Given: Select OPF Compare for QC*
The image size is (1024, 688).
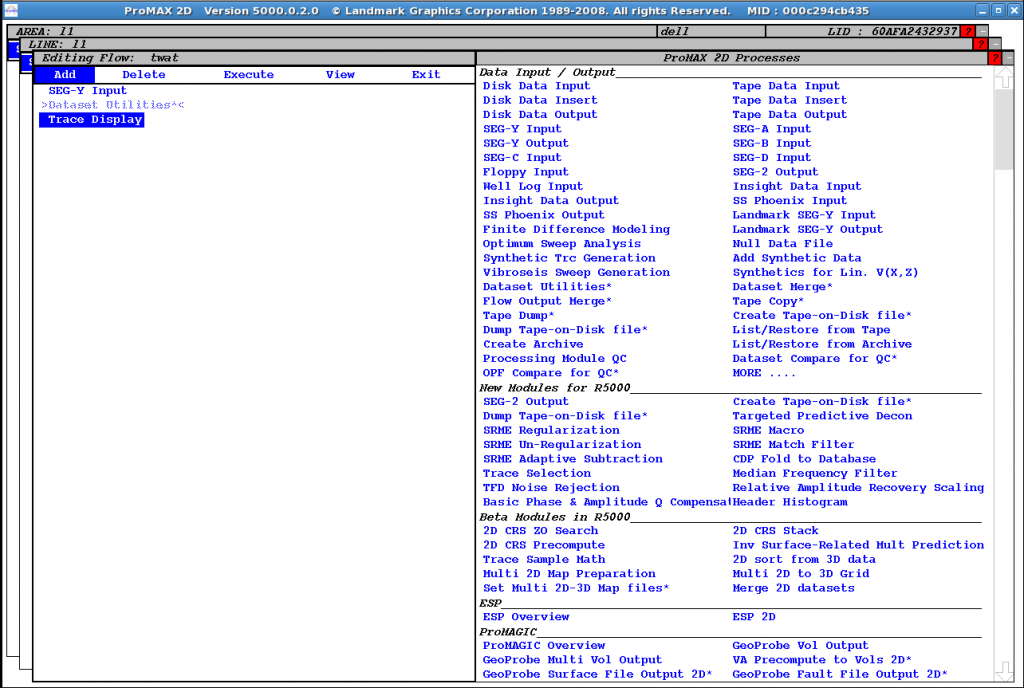Looking at the screenshot, I should (551, 373).
